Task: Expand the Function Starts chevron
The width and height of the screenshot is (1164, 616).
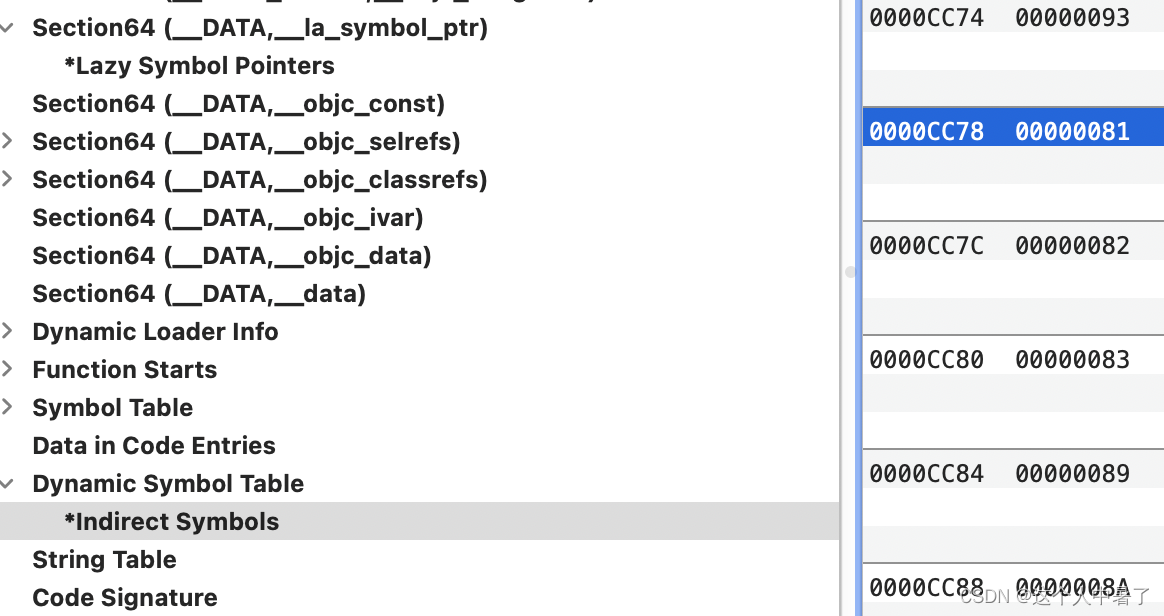Action: tap(8, 369)
